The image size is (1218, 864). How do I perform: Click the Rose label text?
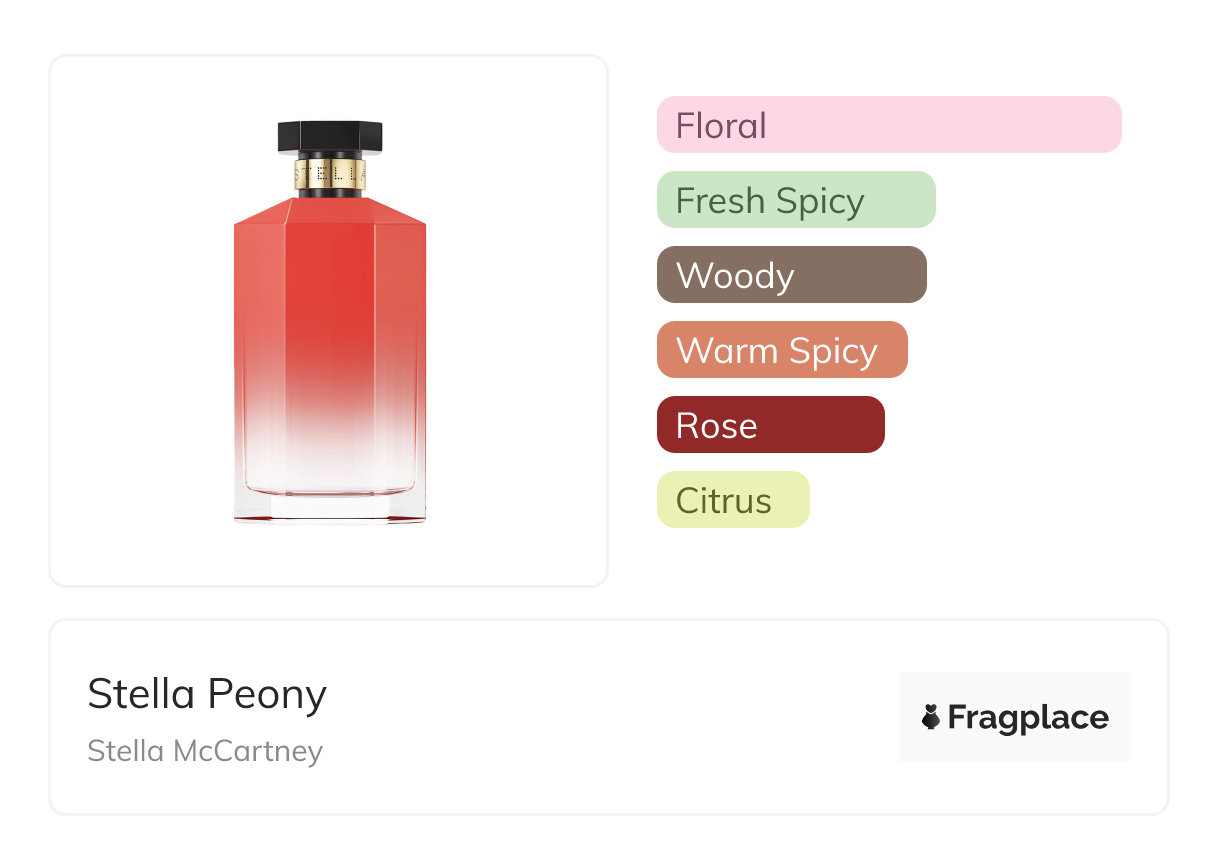(716, 426)
